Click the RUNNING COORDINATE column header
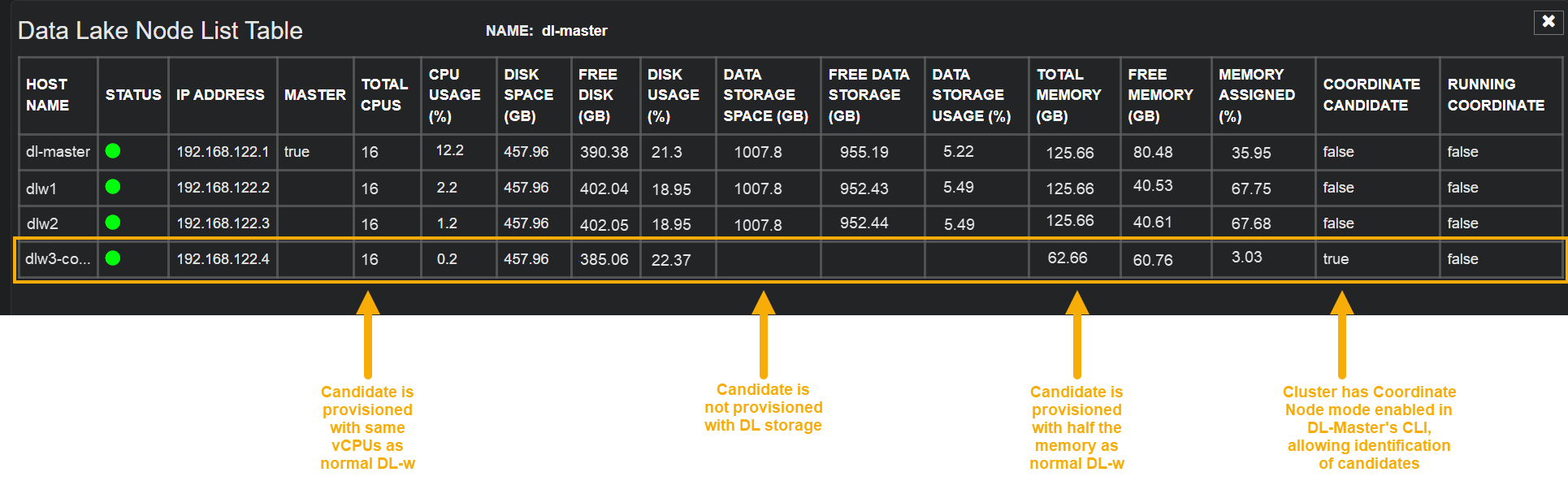This screenshot has width=1568, height=481. coord(1496,95)
